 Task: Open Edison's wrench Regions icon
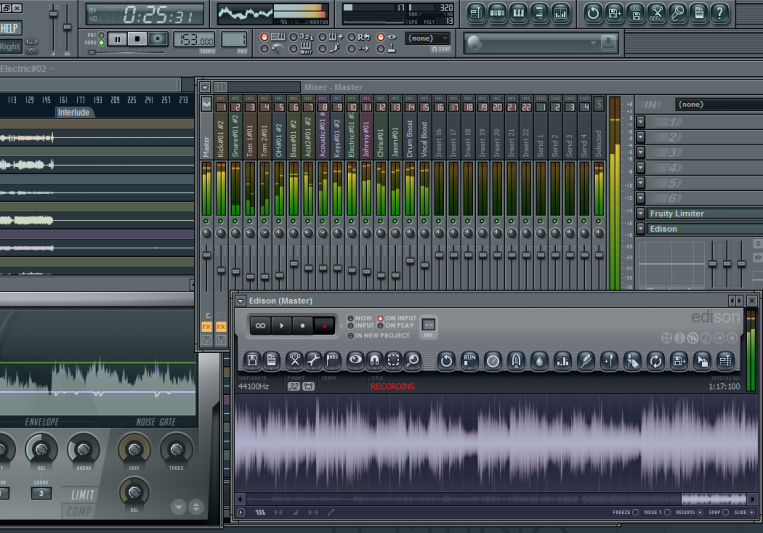[313, 361]
